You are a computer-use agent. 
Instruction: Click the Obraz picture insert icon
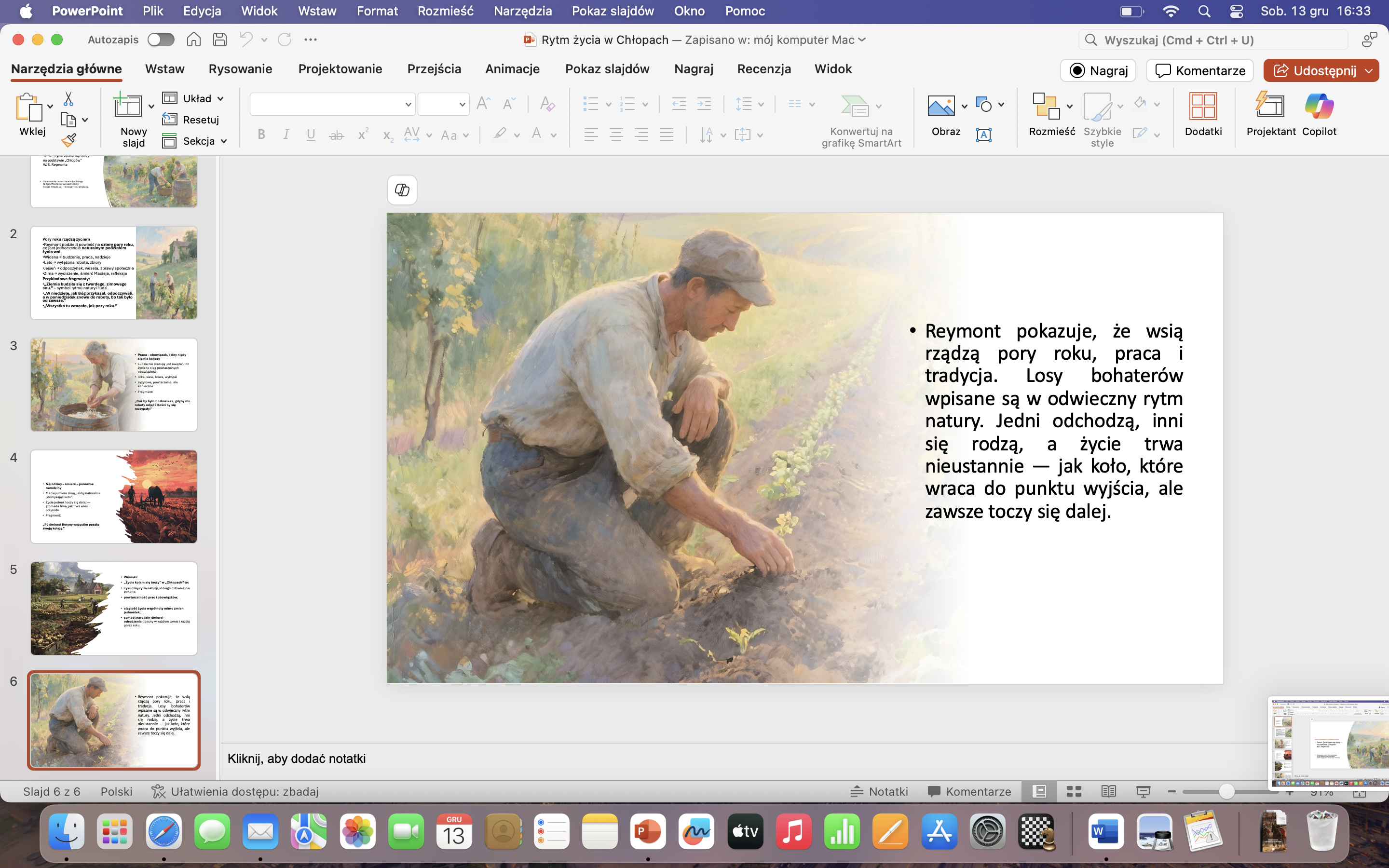pyautogui.click(x=941, y=107)
